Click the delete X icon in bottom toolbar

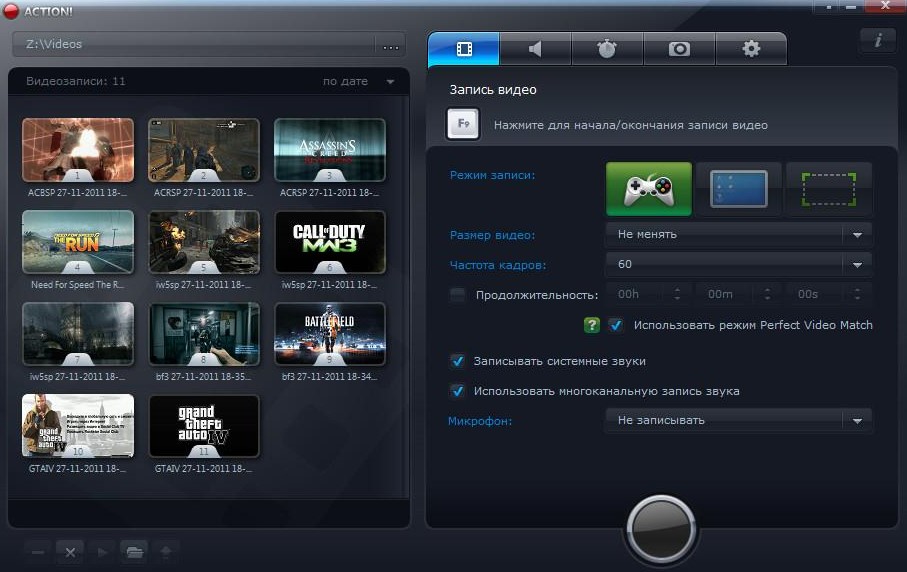(x=70, y=552)
